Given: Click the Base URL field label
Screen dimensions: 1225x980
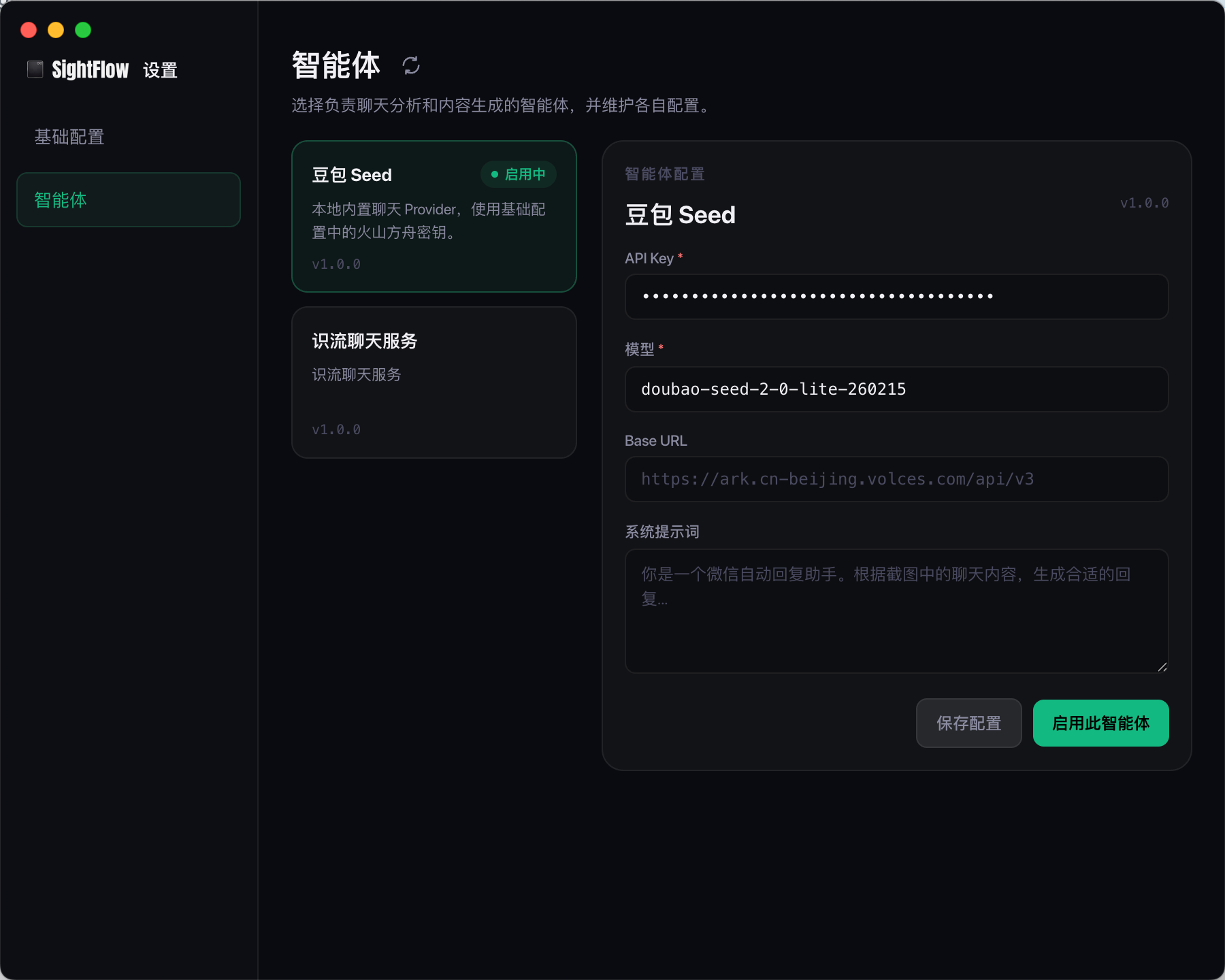Looking at the screenshot, I should click(656, 441).
